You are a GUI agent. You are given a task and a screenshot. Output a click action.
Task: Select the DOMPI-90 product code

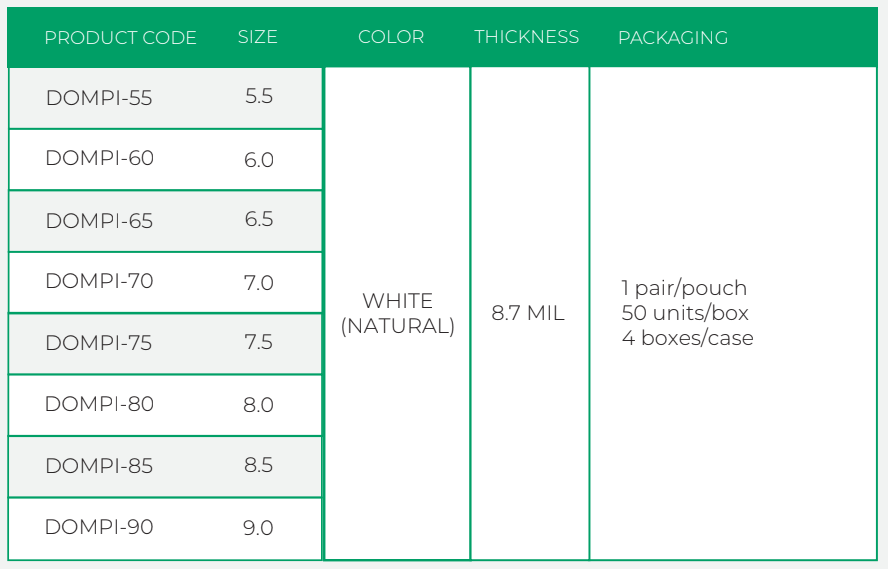click(99, 527)
